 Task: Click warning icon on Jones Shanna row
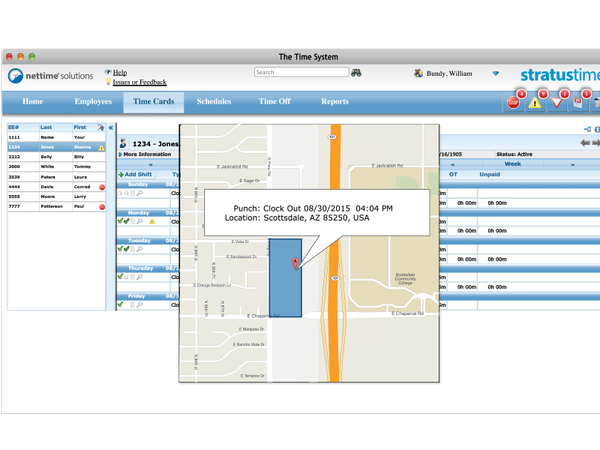(x=101, y=148)
